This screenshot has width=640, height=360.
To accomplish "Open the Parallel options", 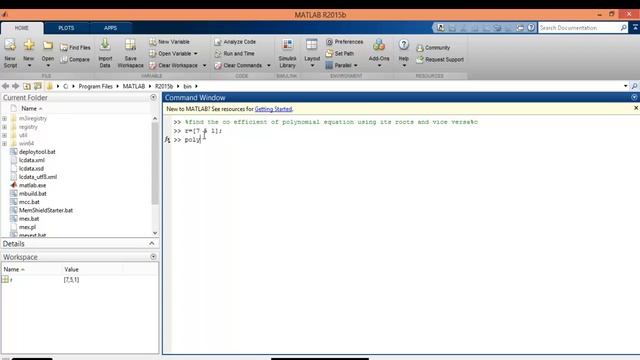I will coord(342,65).
